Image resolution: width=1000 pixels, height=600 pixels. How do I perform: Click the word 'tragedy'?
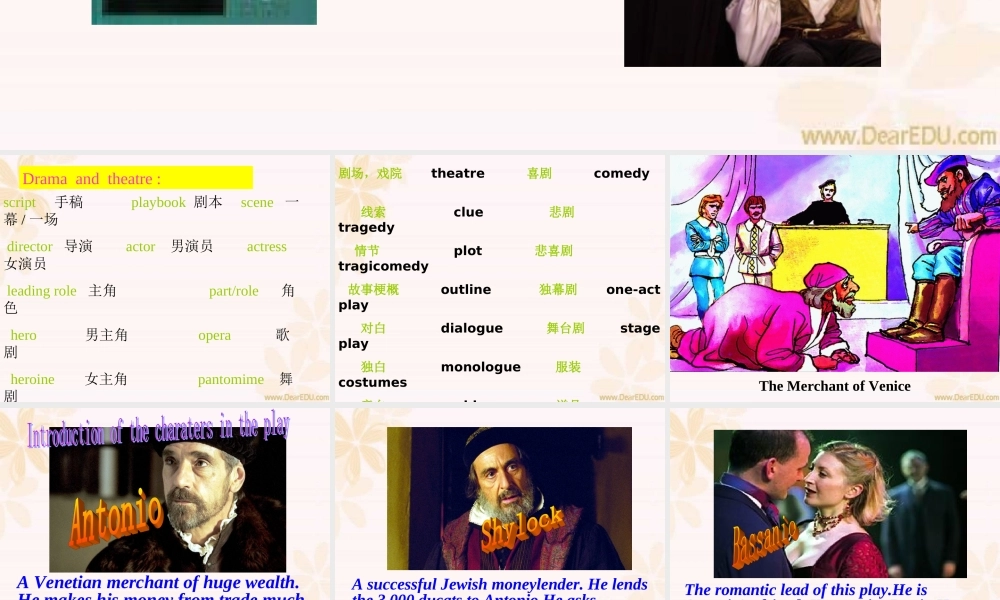click(x=366, y=228)
